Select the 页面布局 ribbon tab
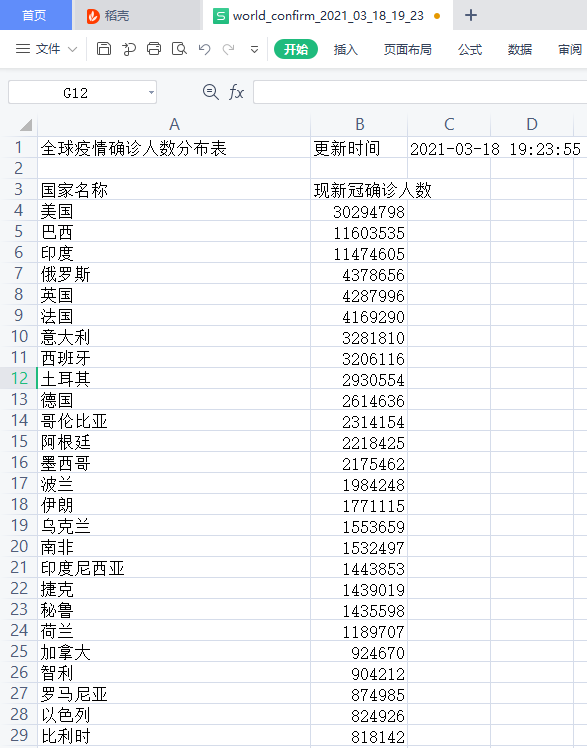Viewport: 587px width, 748px height. (407, 49)
